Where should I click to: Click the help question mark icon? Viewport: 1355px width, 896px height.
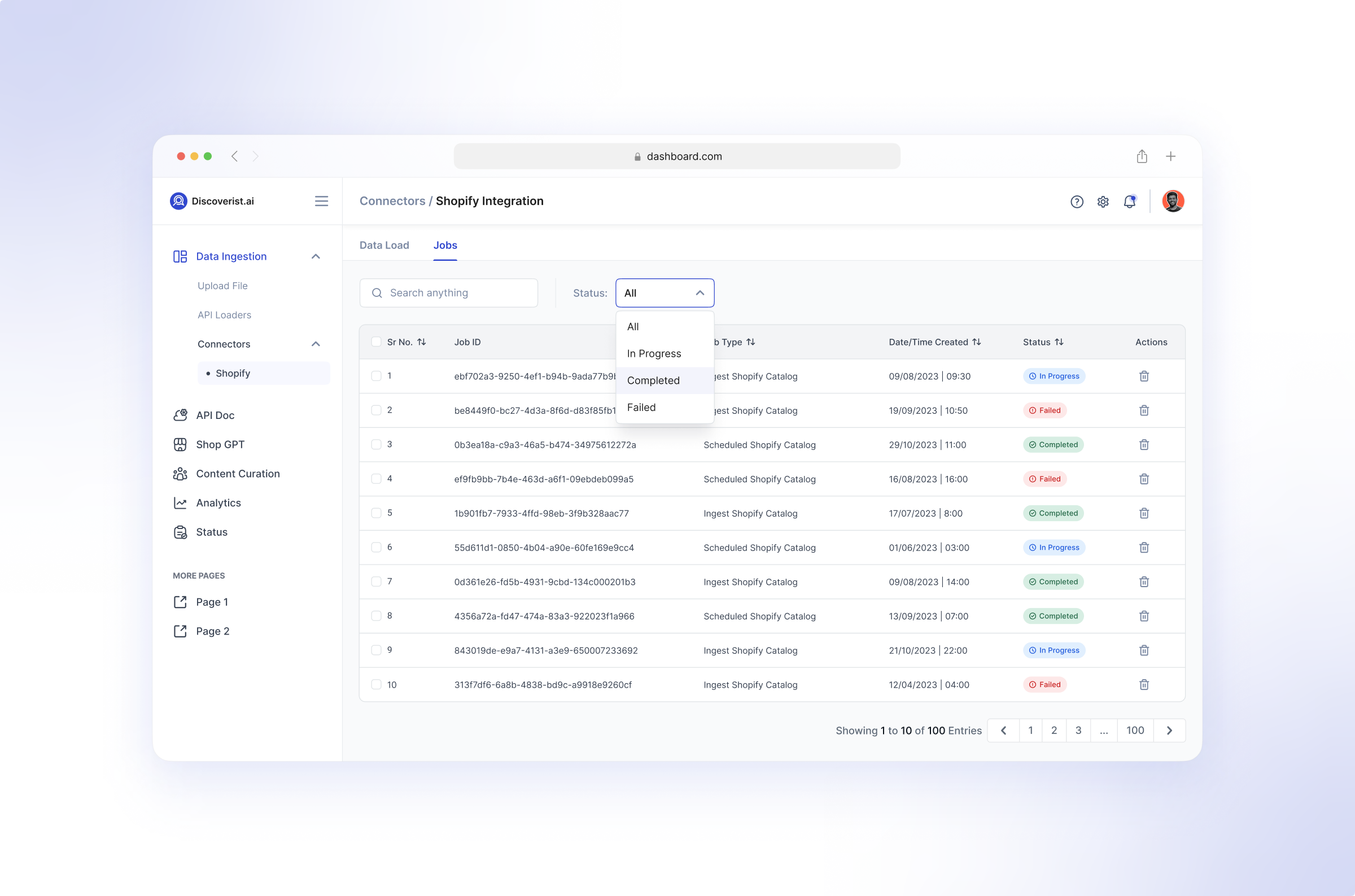point(1077,202)
